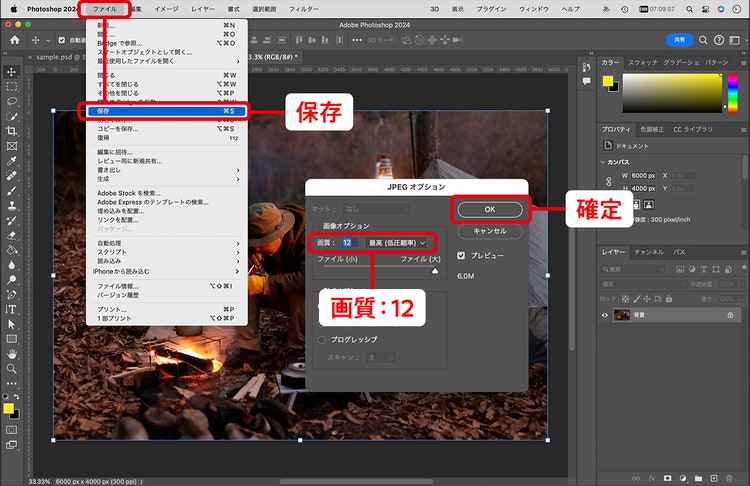Toggle the 自動選択 checkbox in options bar

click(x=62, y=40)
